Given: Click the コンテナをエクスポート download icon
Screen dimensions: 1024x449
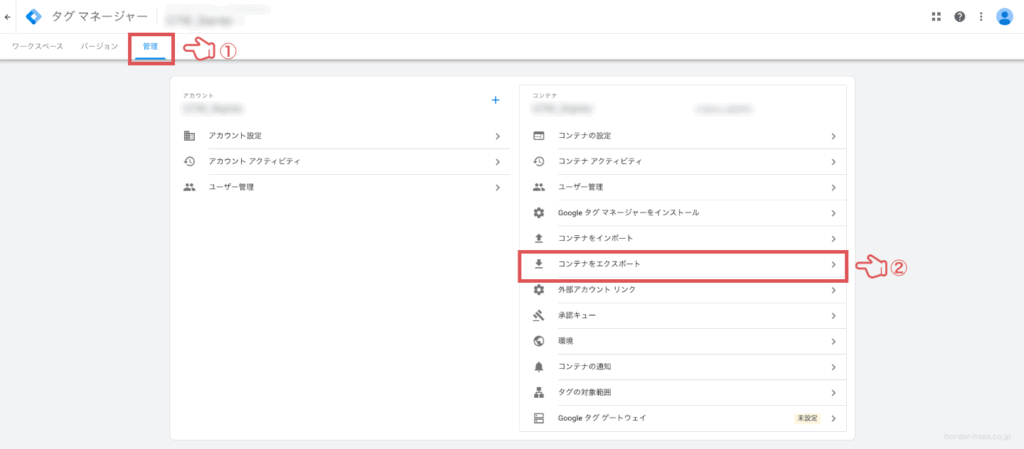Looking at the screenshot, I should (539, 264).
